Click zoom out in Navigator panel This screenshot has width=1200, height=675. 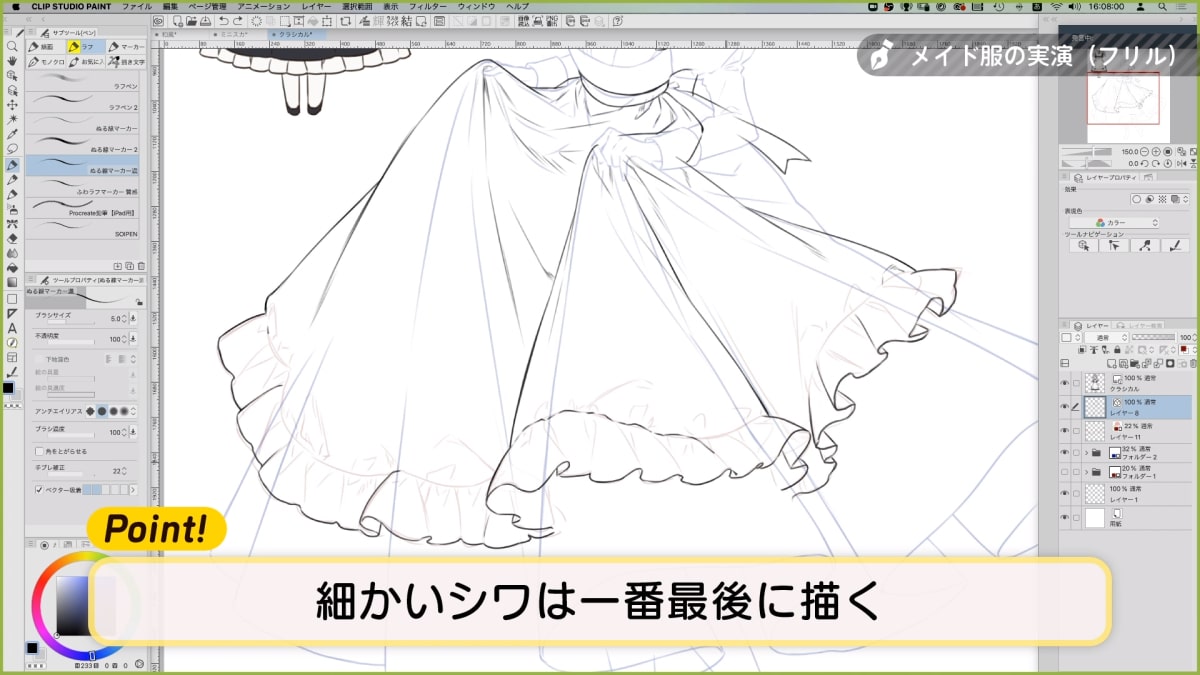(x=1145, y=152)
